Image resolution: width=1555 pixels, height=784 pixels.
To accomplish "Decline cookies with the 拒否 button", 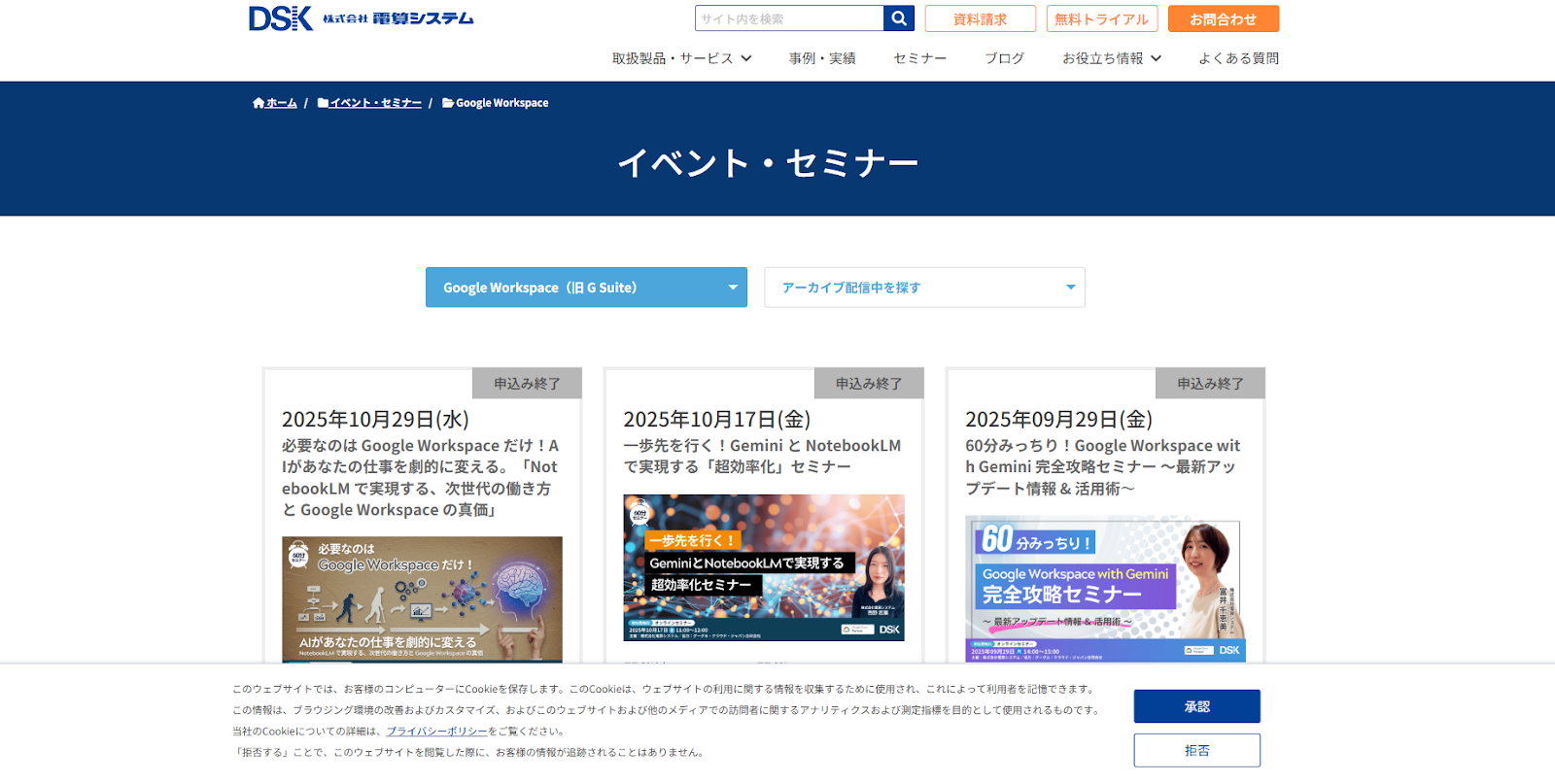I will coord(1196,750).
